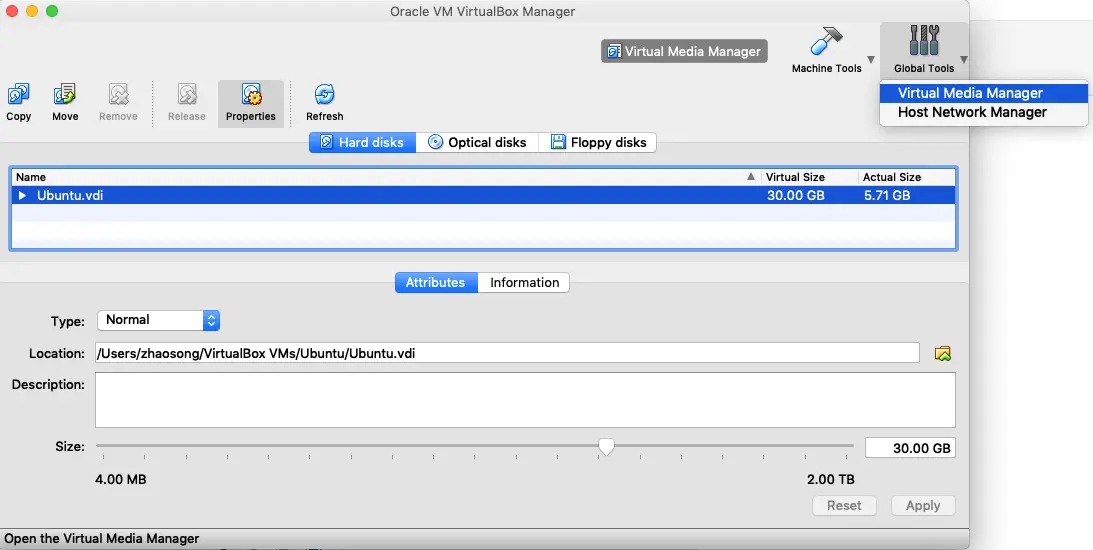
Task: Switch to the Optical disks tab
Action: (477, 142)
